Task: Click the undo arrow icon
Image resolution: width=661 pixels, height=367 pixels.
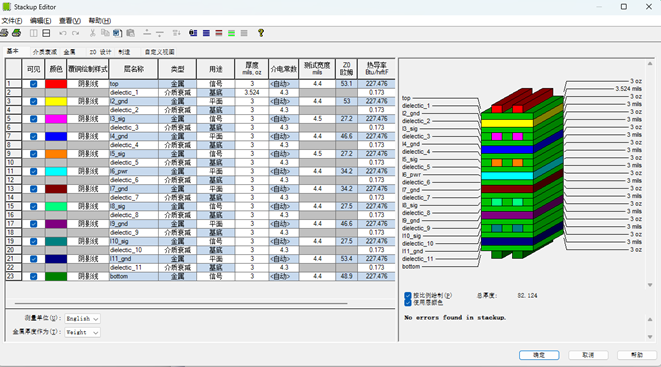Action: click(x=63, y=33)
